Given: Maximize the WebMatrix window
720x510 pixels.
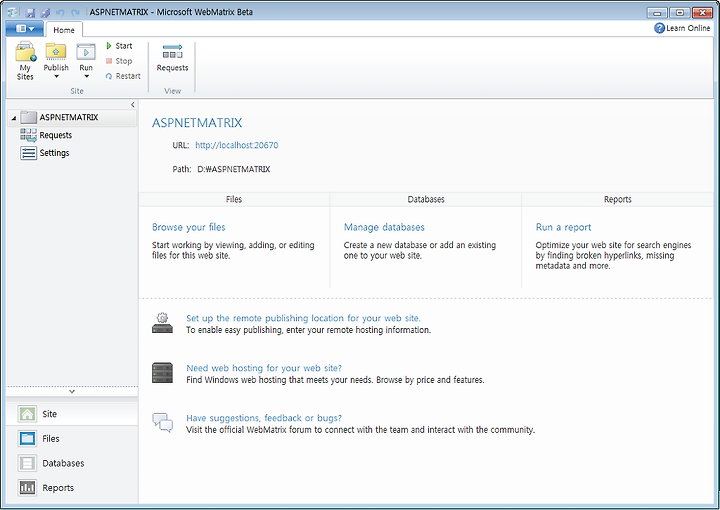Looking at the screenshot, I should [680, 13].
